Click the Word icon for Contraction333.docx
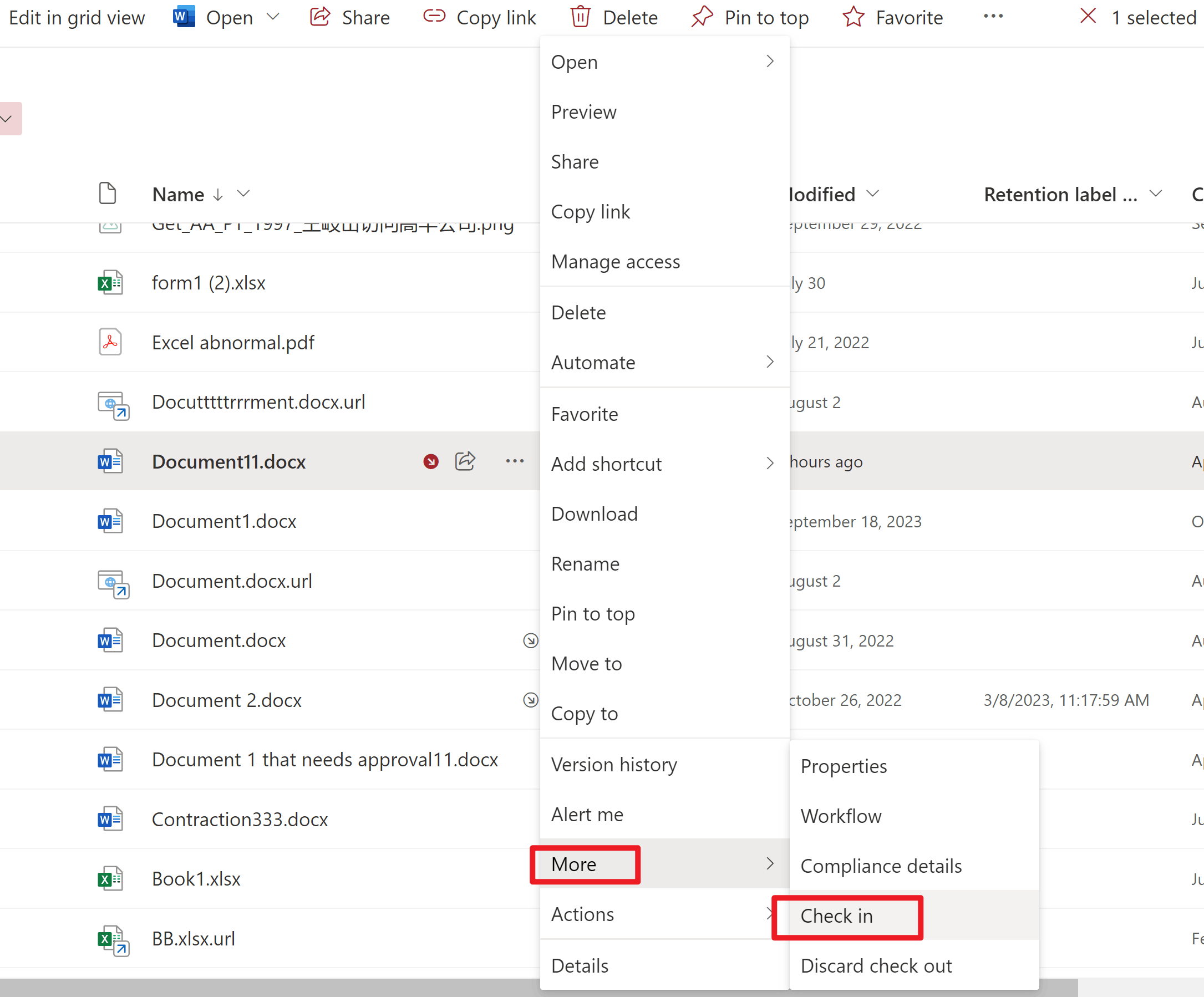This screenshot has height=997, width=1204. click(110, 818)
